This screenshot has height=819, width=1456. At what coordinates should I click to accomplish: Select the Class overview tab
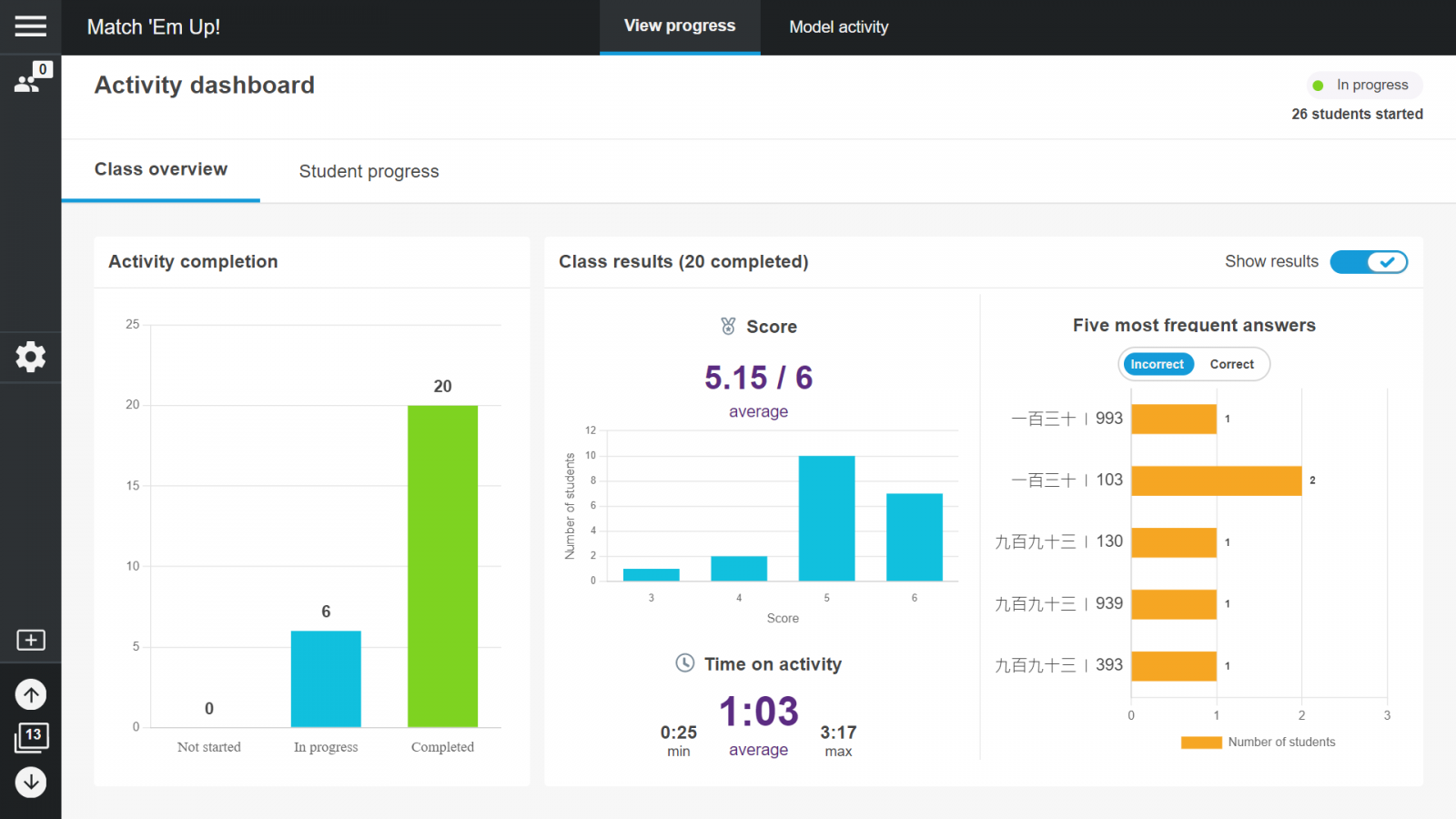(161, 170)
